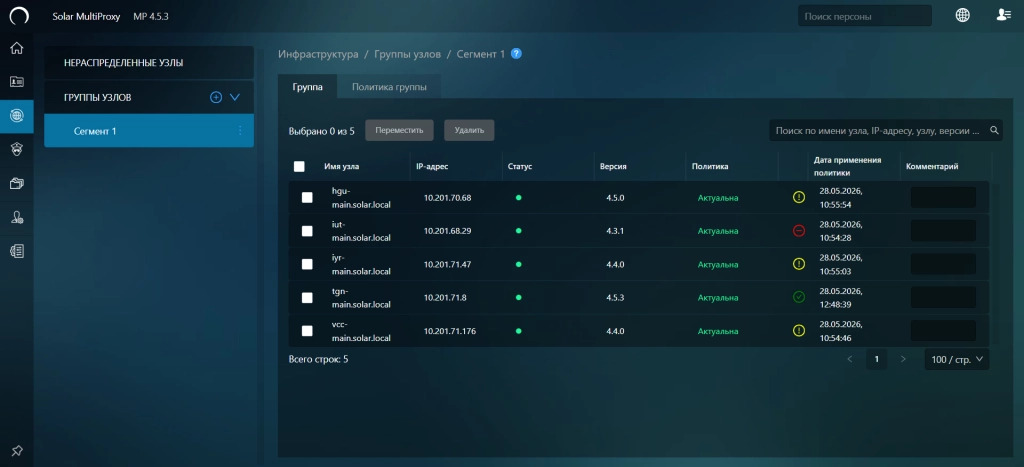Click the iyr-main.solar.local node name
The height and width of the screenshot is (467, 1024).
point(361,264)
